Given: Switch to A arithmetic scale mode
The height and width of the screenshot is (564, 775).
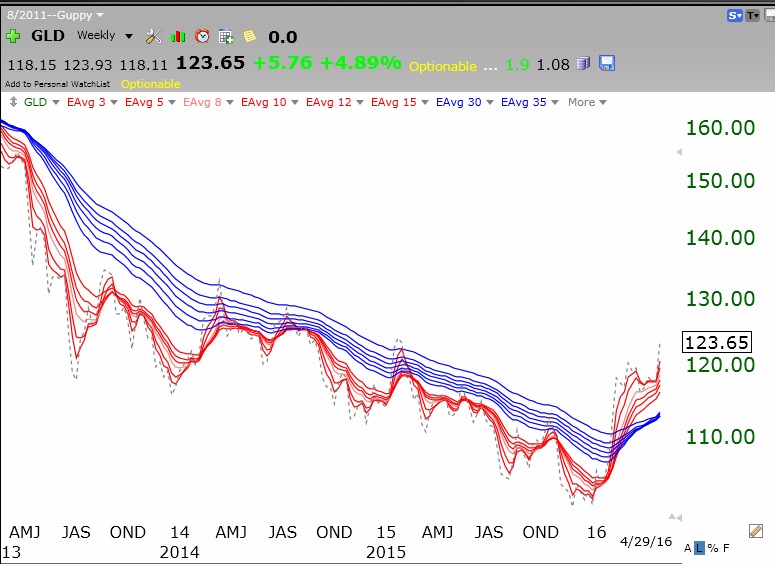Looking at the screenshot, I should click(x=688, y=548).
